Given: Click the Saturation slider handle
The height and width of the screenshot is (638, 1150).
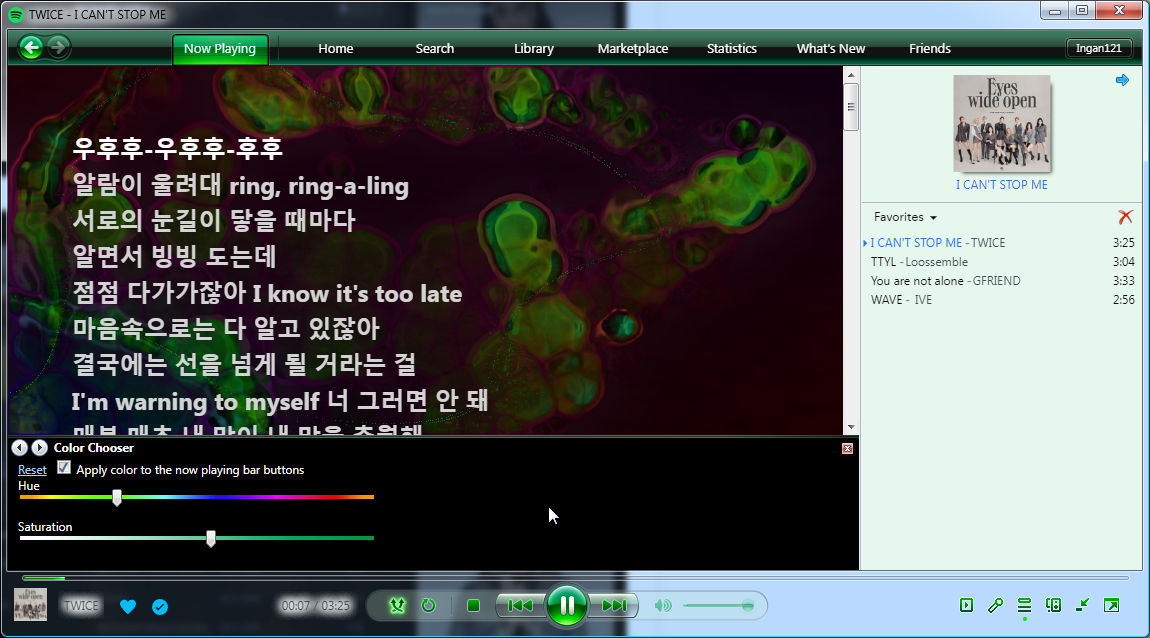Looking at the screenshot, I should click(x=211, y=539).
